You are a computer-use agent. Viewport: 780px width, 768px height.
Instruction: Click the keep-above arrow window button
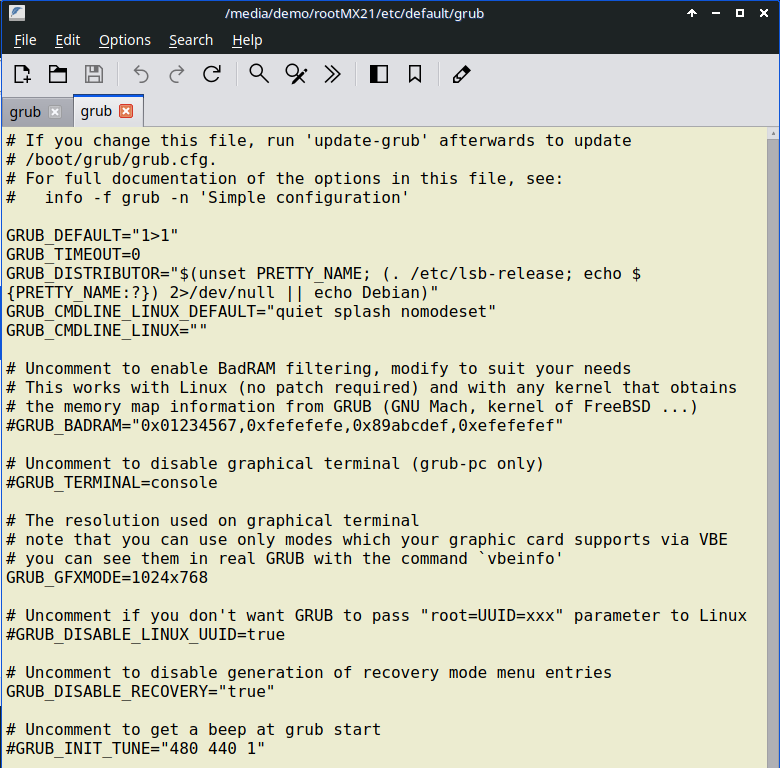click(692, 13)
